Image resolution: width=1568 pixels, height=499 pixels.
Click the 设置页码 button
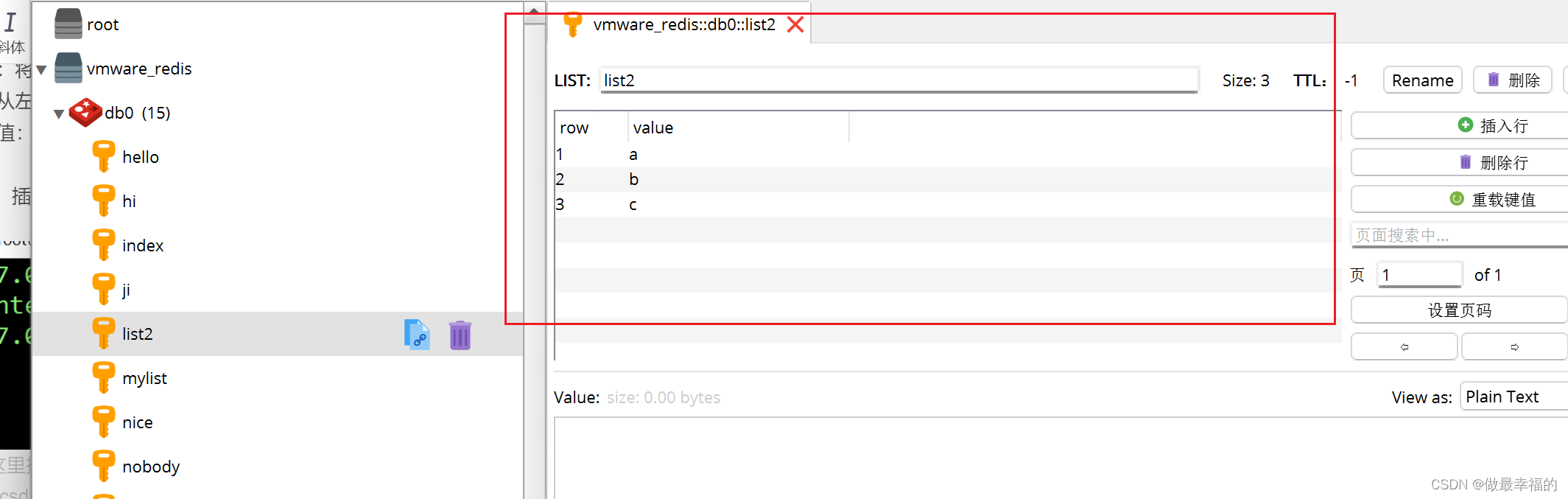pos(1460,310)
